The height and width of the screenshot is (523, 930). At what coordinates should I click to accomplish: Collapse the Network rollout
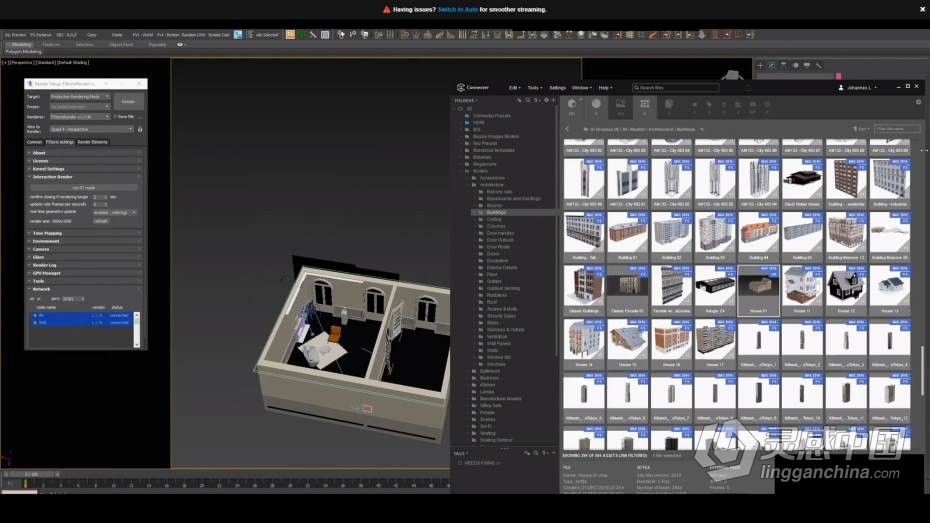tap(84, 289)
